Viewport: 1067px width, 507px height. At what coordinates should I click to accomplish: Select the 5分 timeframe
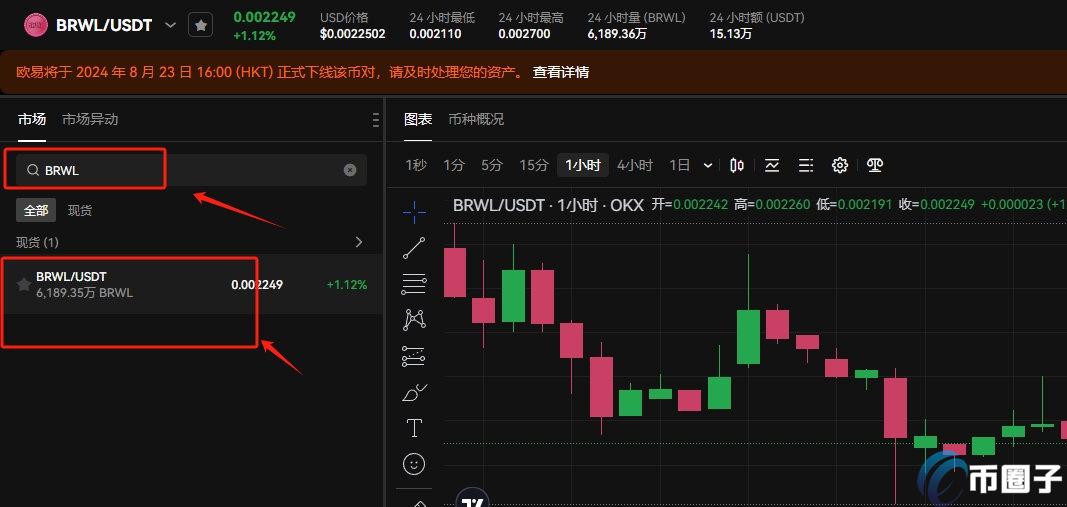pos(491,165)
